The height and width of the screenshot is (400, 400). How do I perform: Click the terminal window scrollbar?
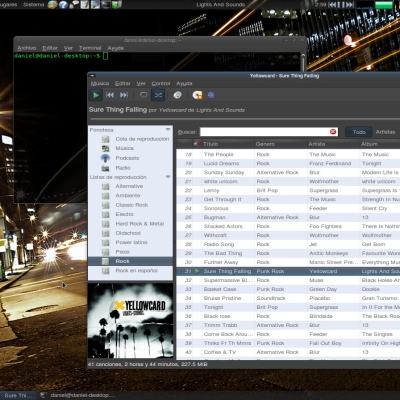coord(303,62)
